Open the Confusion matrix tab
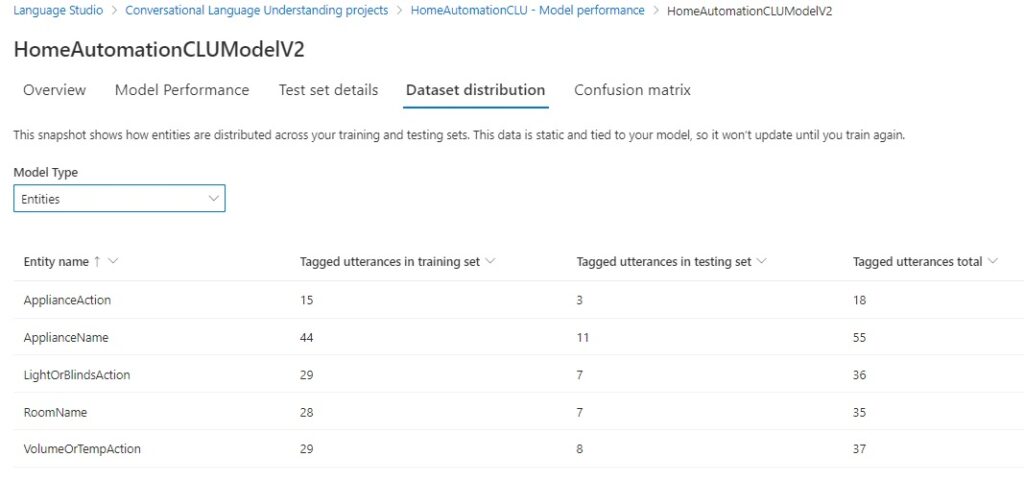Viewport: 1024px width, 481px height. pos(632,90)
